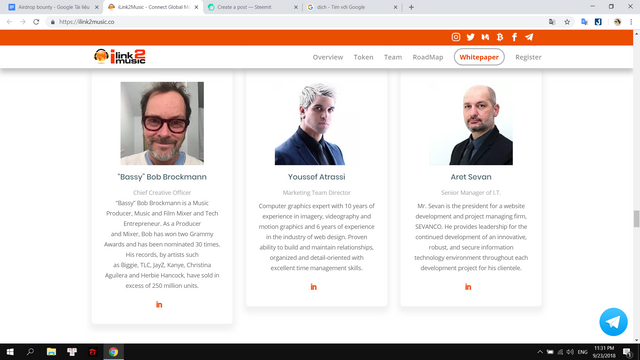Viewport: 640px width, 360px height.
Task: Open the ENG language switcher
Action: pyautogui.click(x=582, y=352)
